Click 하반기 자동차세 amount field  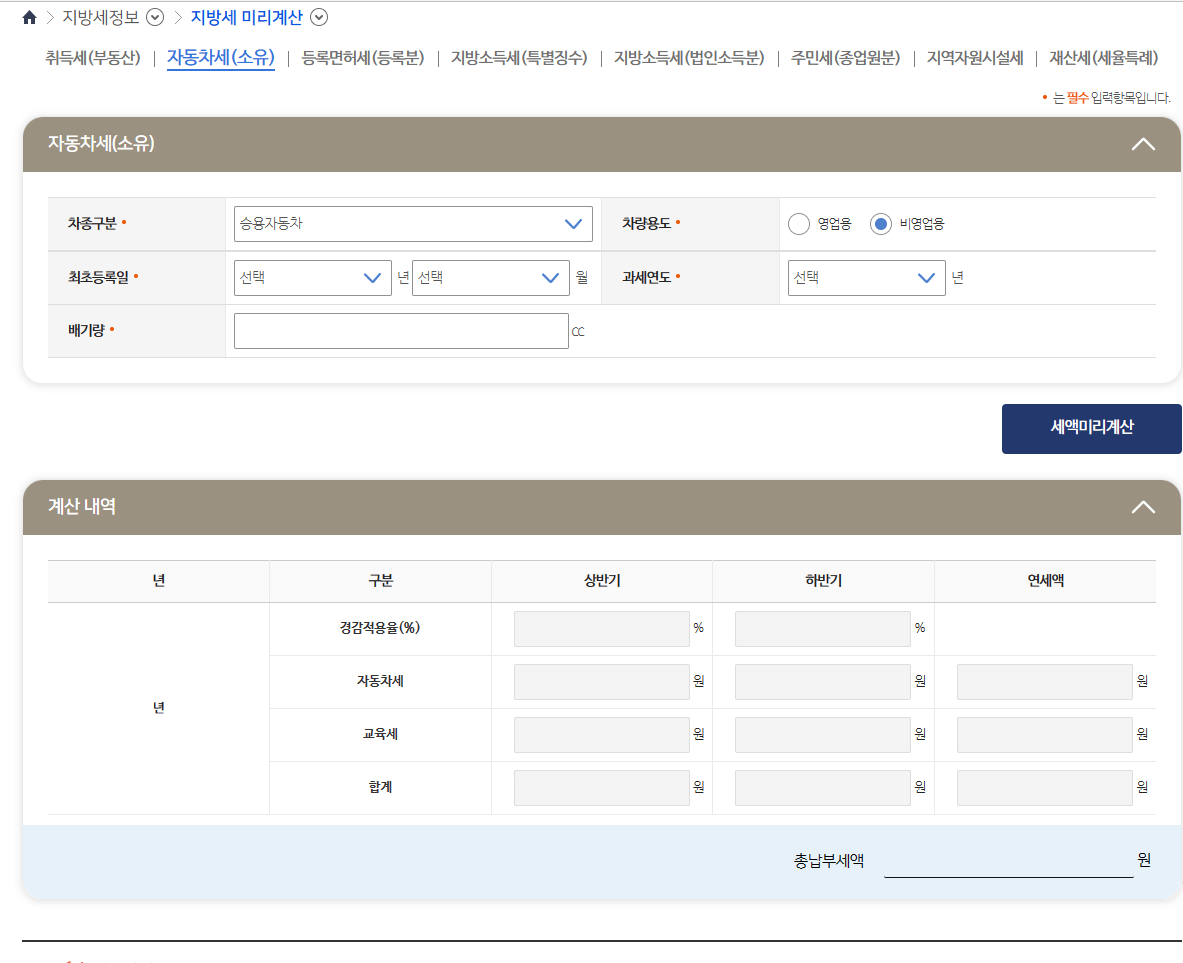[x=822, y=681]
